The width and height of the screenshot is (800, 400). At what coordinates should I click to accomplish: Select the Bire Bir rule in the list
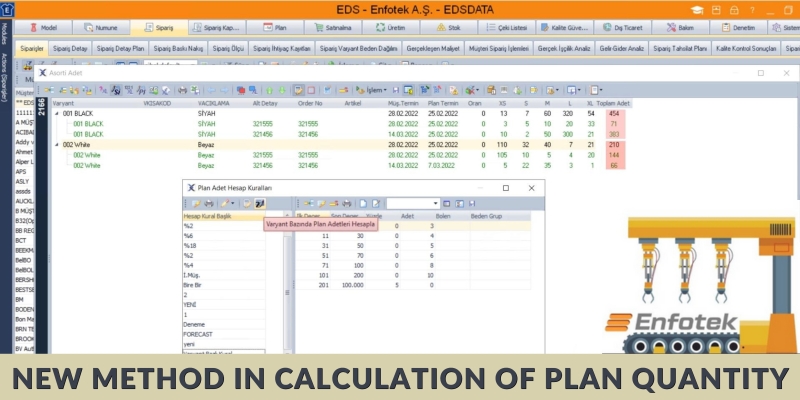click(x=224, y=285)
